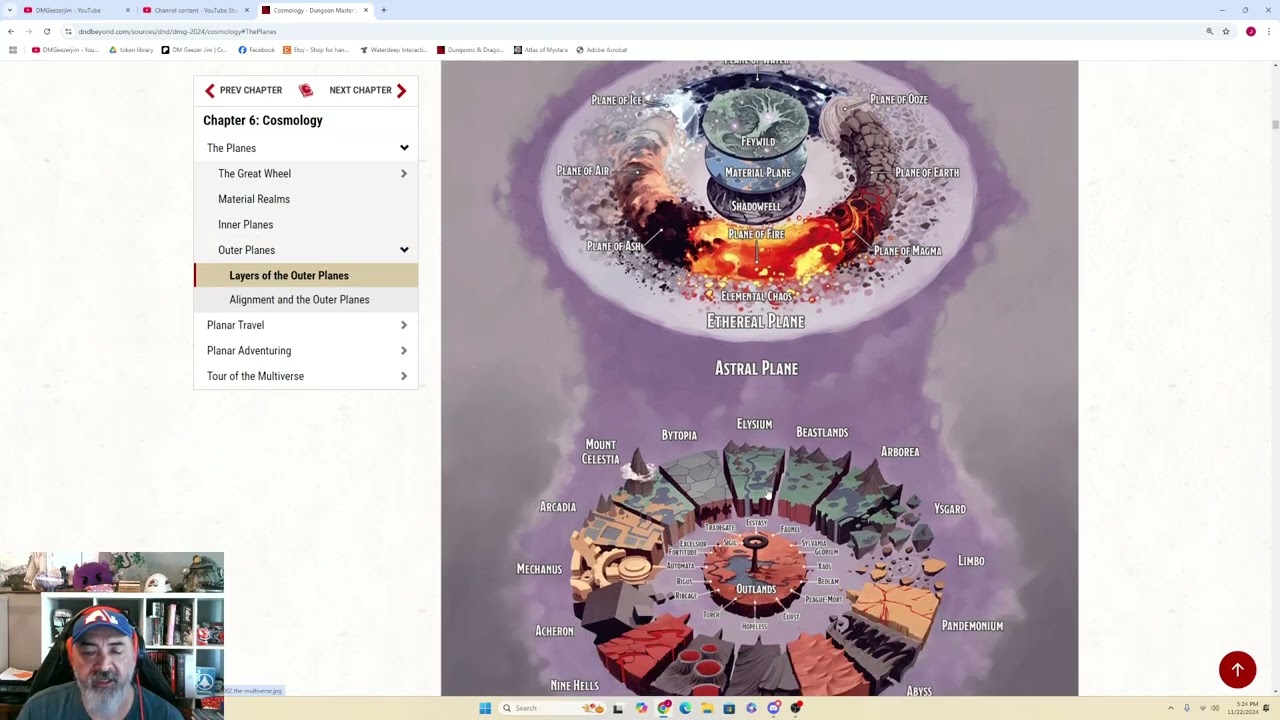The width and height of the screenshot is (1280, 720).
Task: Open the Tour of the Multiverse link
Action: [x=255, y=376]
